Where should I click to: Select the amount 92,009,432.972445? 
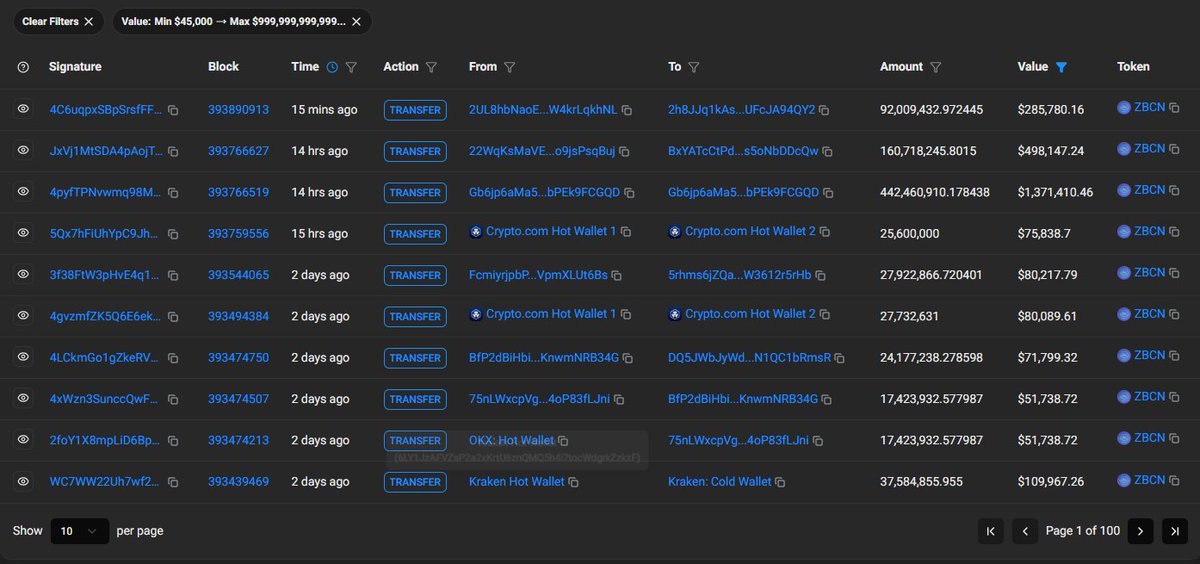coord(931,109)
